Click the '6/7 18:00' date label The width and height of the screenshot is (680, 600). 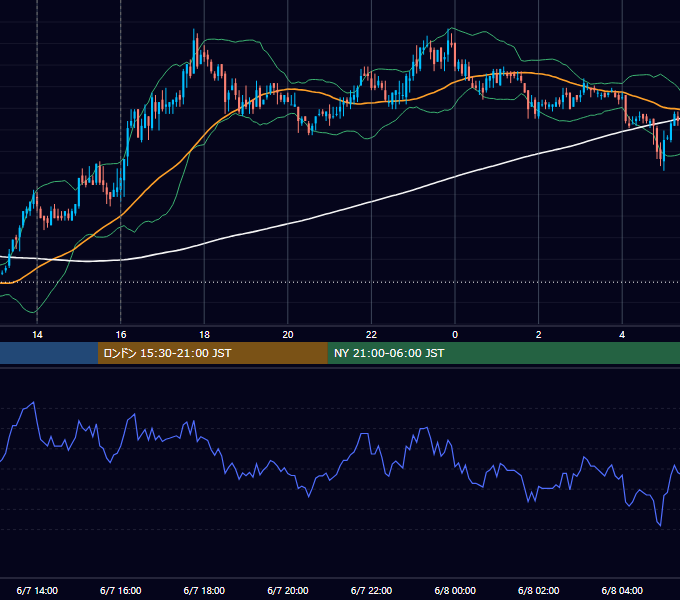click(x=204, y=590)
